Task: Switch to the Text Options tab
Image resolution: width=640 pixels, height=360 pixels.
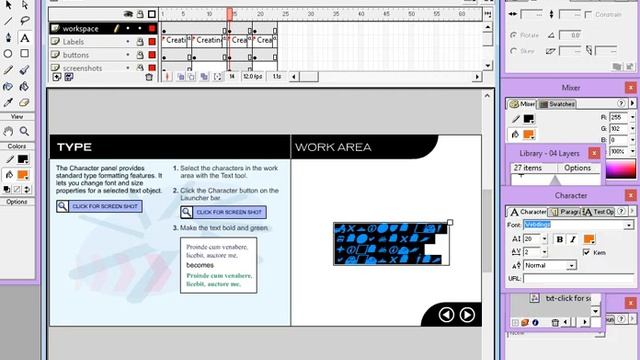Action: pos(598,212)
